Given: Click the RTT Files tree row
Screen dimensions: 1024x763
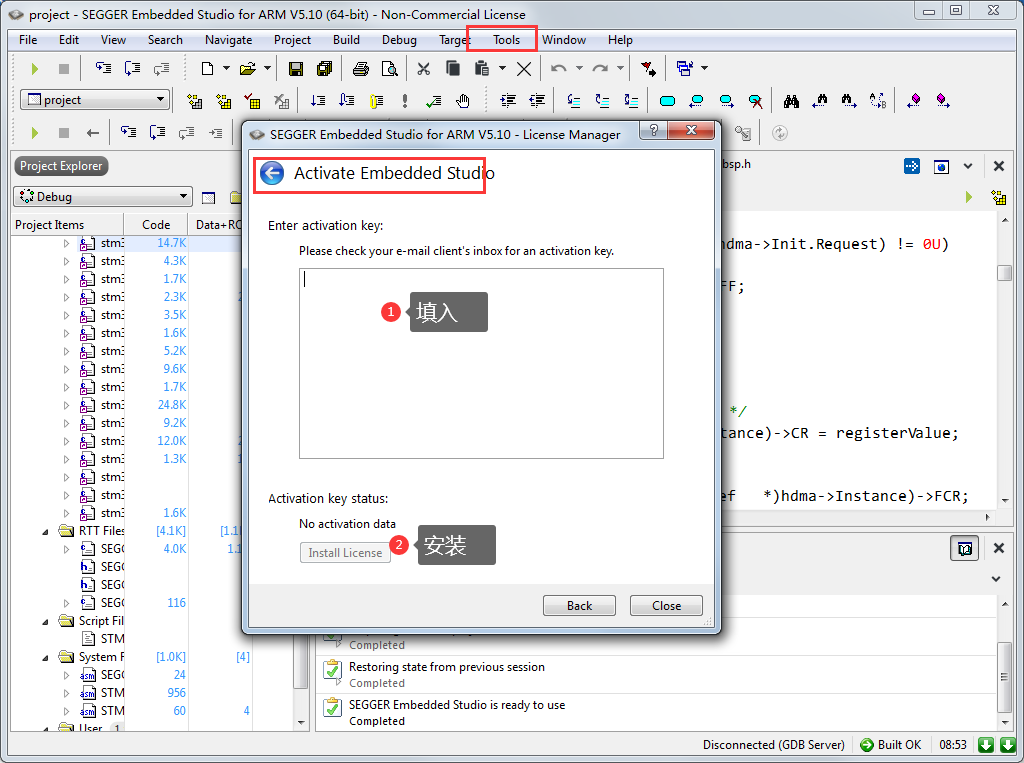Looking at the screenshot, I should [x=131, y=531].
